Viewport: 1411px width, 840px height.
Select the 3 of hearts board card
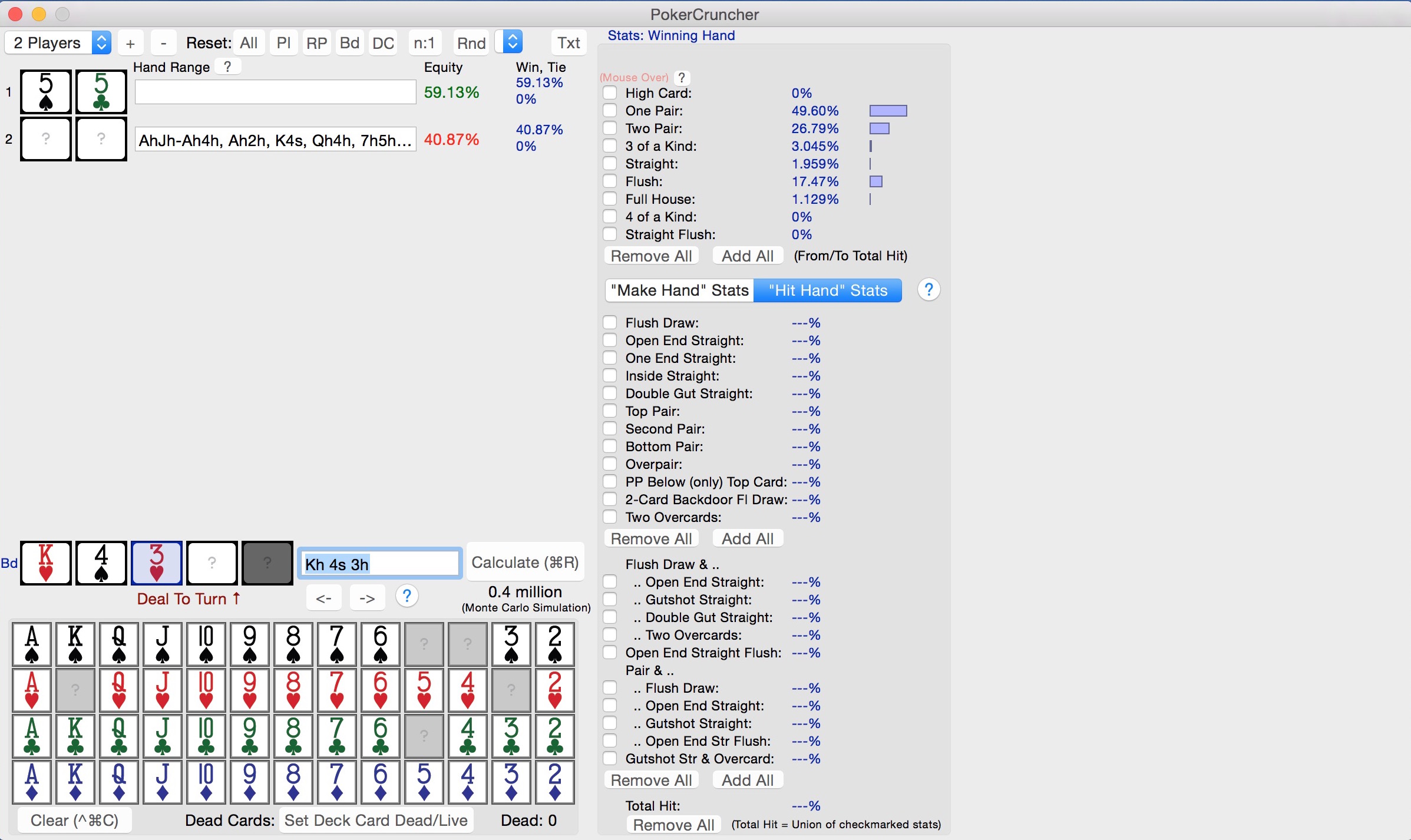click(157, 563)
